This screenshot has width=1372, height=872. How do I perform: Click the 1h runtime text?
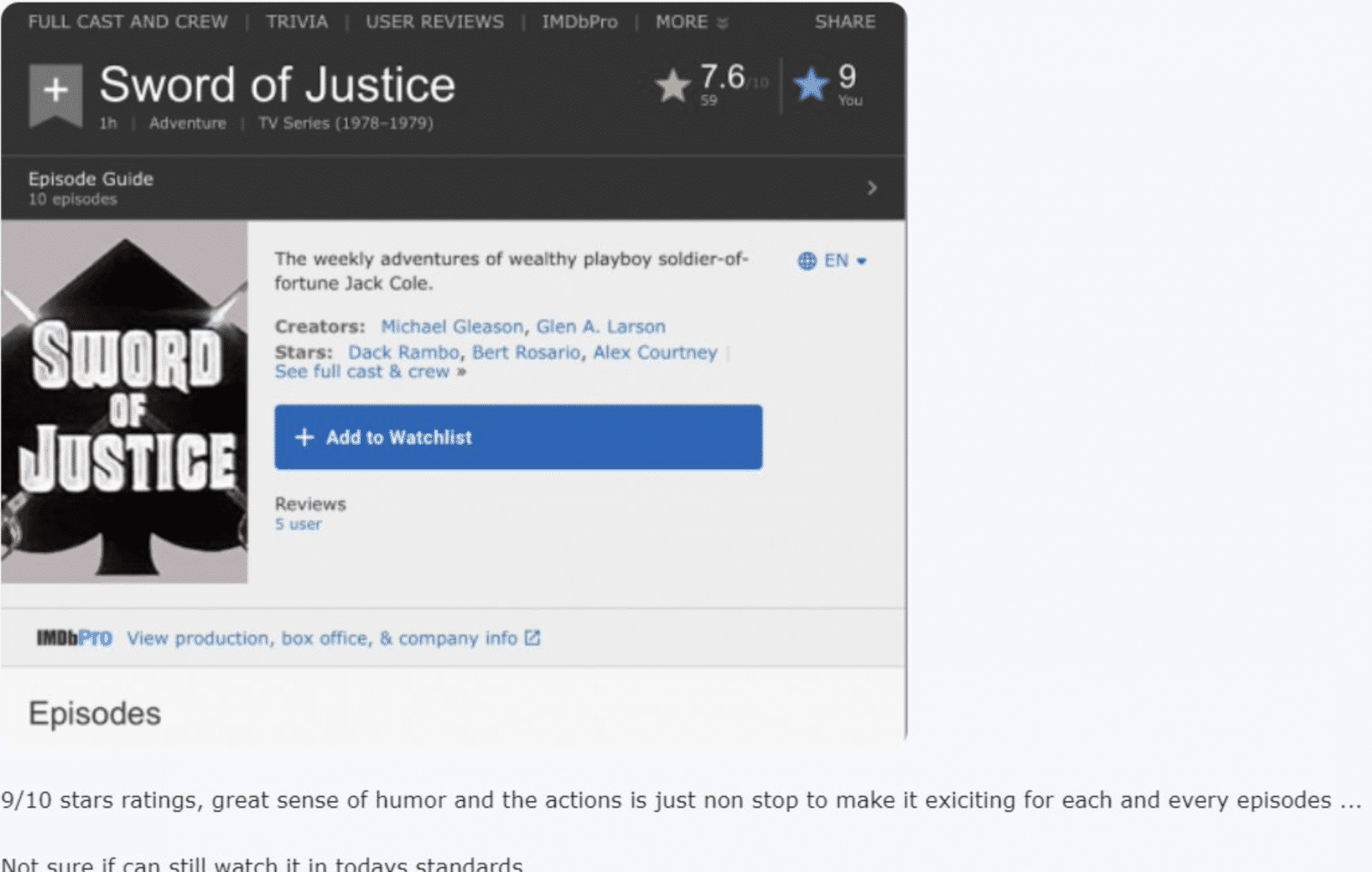click(108, 123)
